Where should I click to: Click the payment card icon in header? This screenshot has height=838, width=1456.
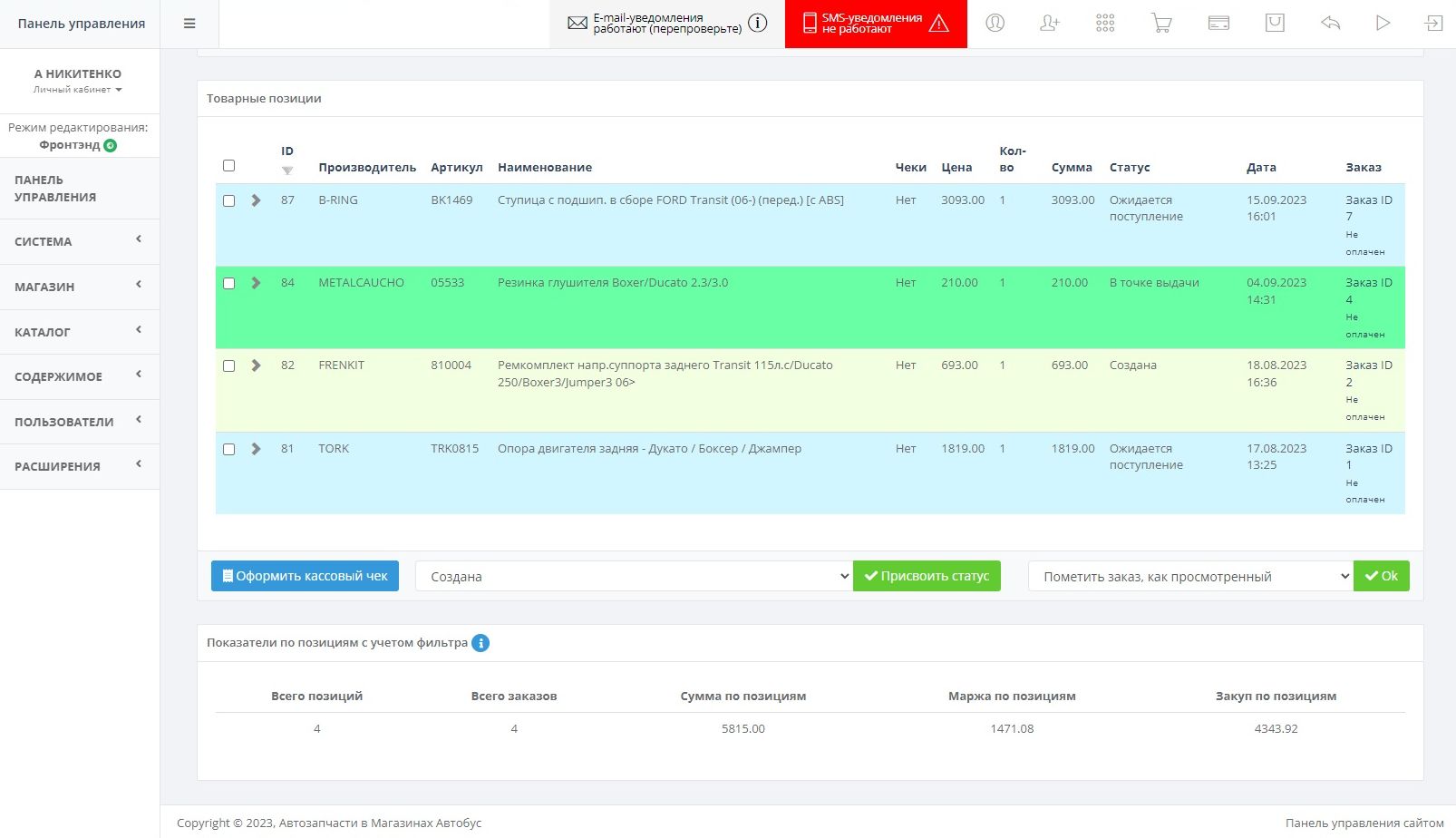[1218, 24]
